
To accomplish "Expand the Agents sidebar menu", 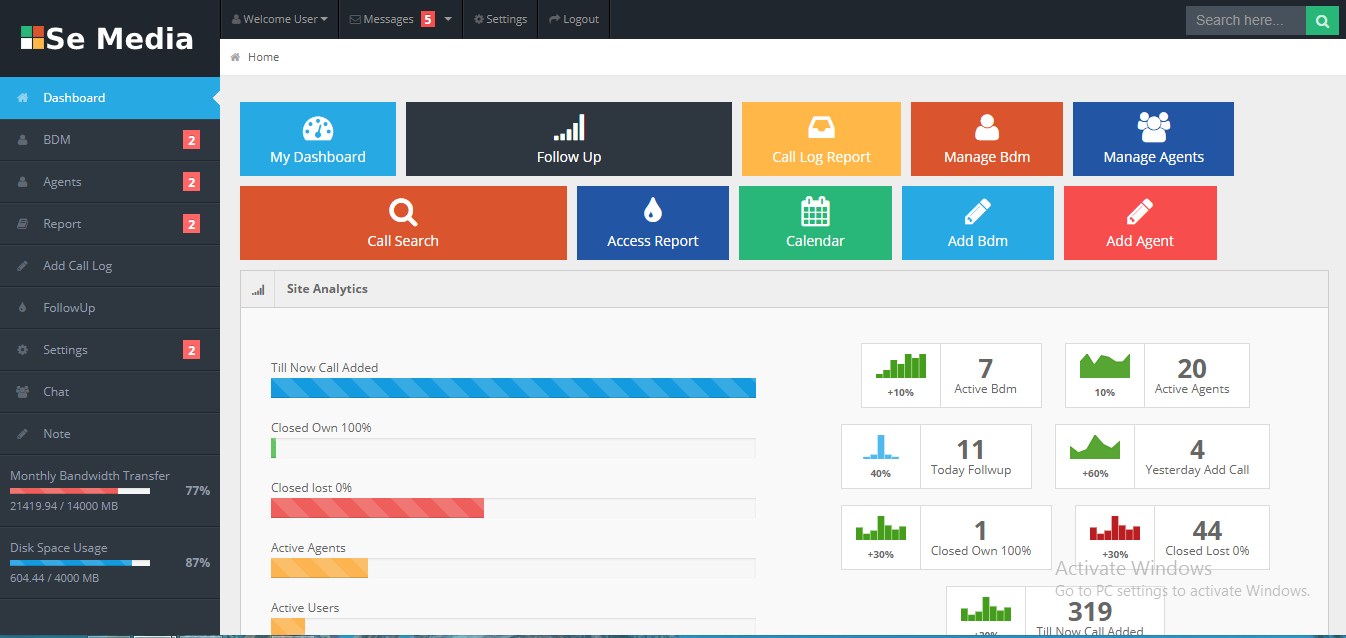I will pos(110,182).
